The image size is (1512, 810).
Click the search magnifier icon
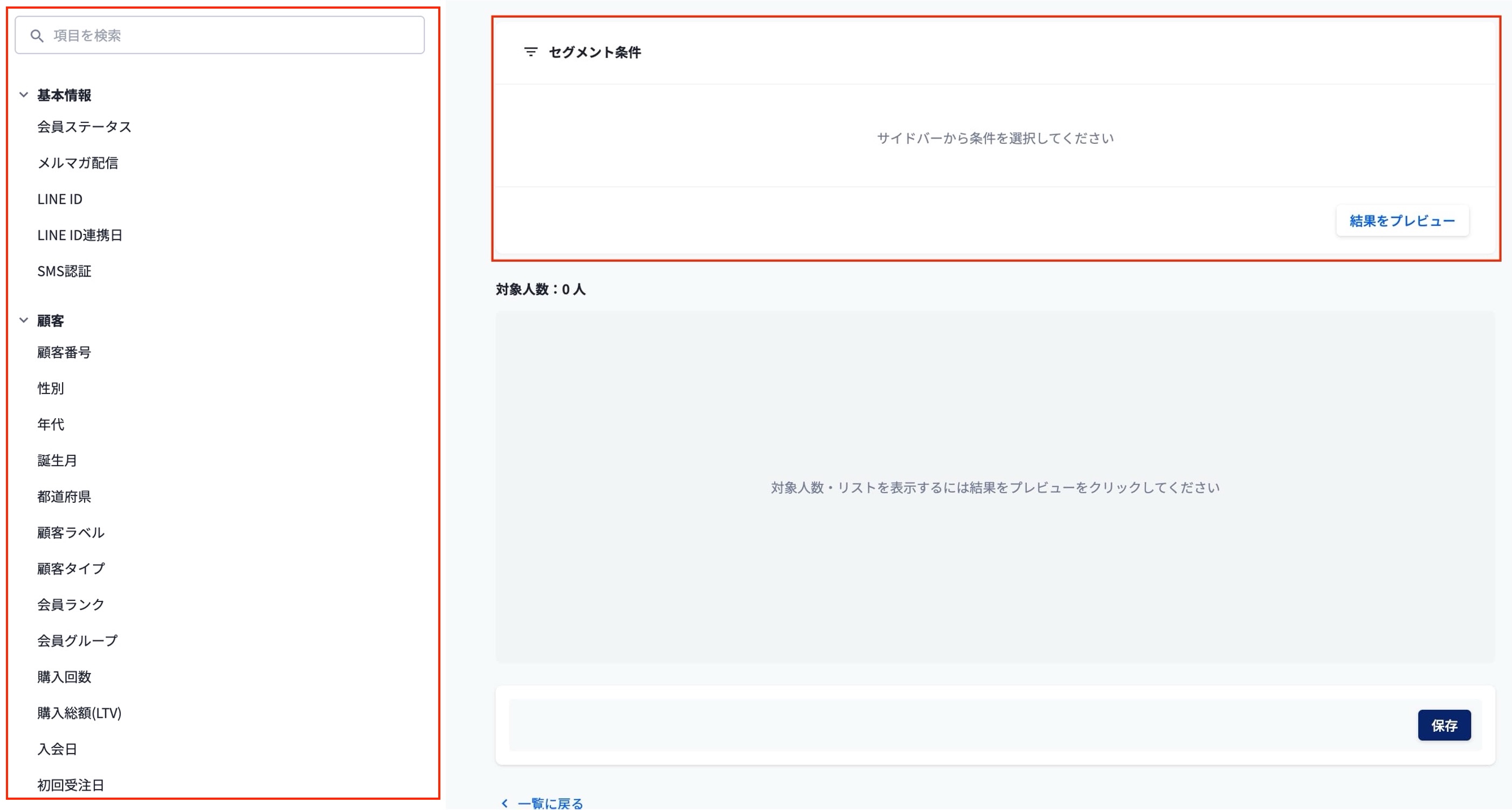click(37, 36)
